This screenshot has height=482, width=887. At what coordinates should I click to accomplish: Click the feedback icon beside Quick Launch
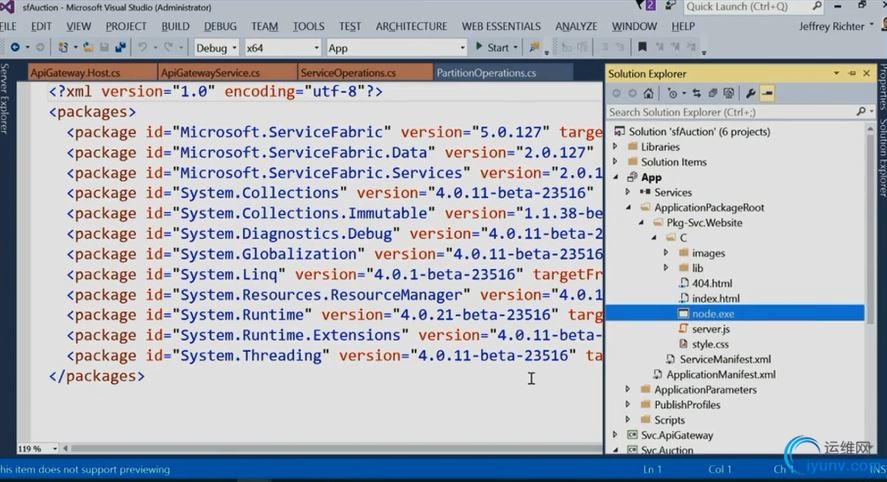tap(670, 6)
